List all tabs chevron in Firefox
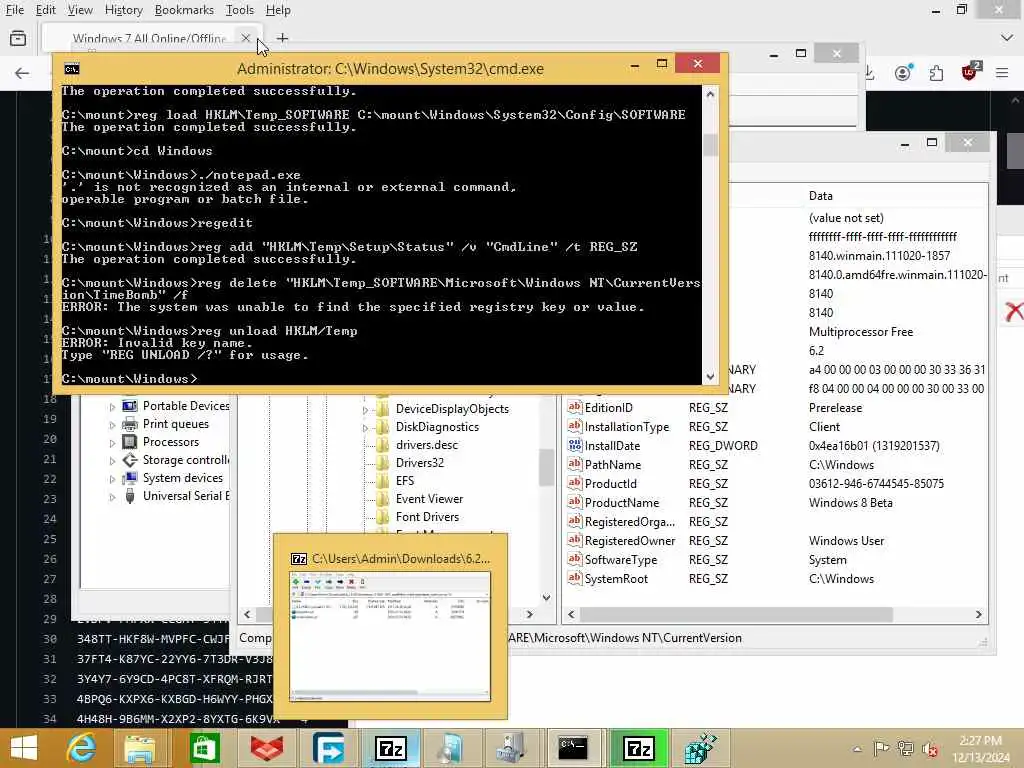This screenshot has height=768, width=1024. pyautogui.click(x=1006, y=38)
